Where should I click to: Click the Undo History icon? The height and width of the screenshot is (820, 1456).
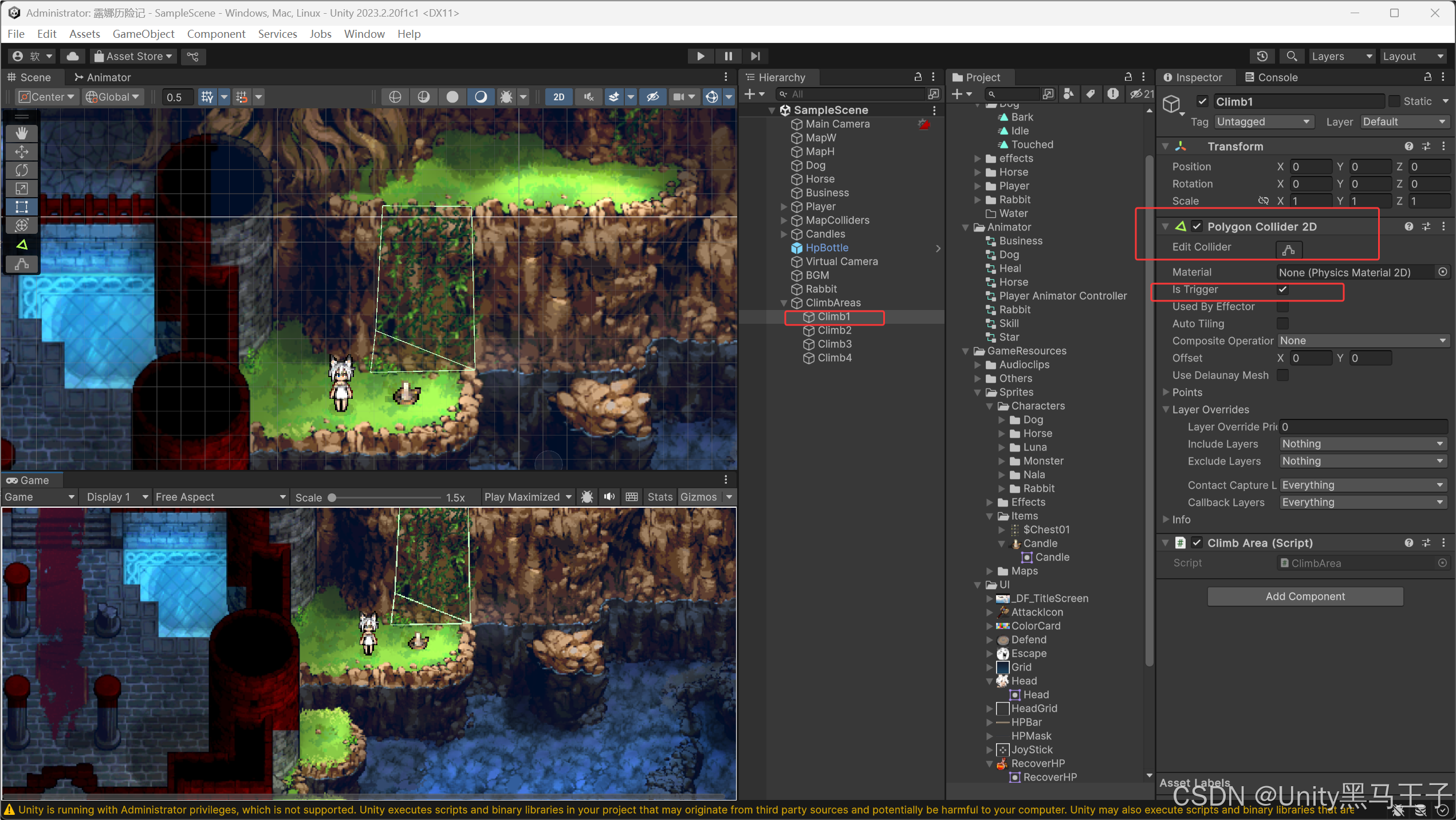click(x=1262, y=56)
